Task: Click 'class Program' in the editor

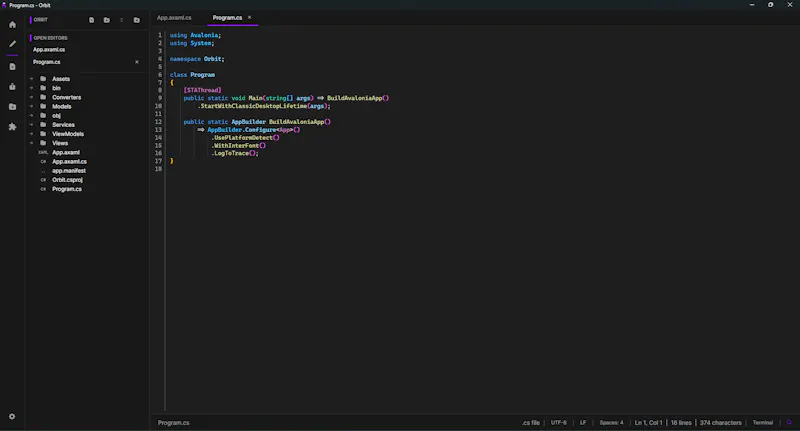Action: (x=192, y=74)
